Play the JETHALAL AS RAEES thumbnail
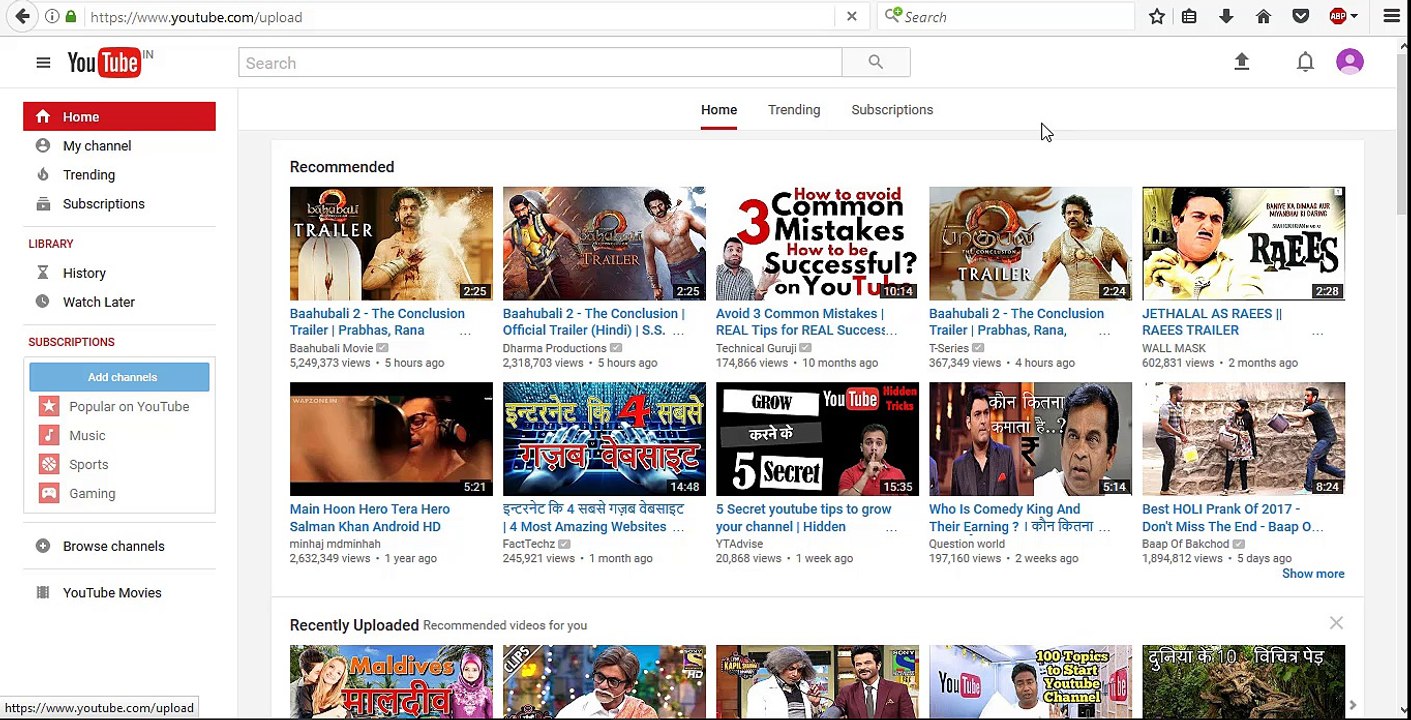The height and width of the screenshot is (720, 1411). [x=1243, y=243]
